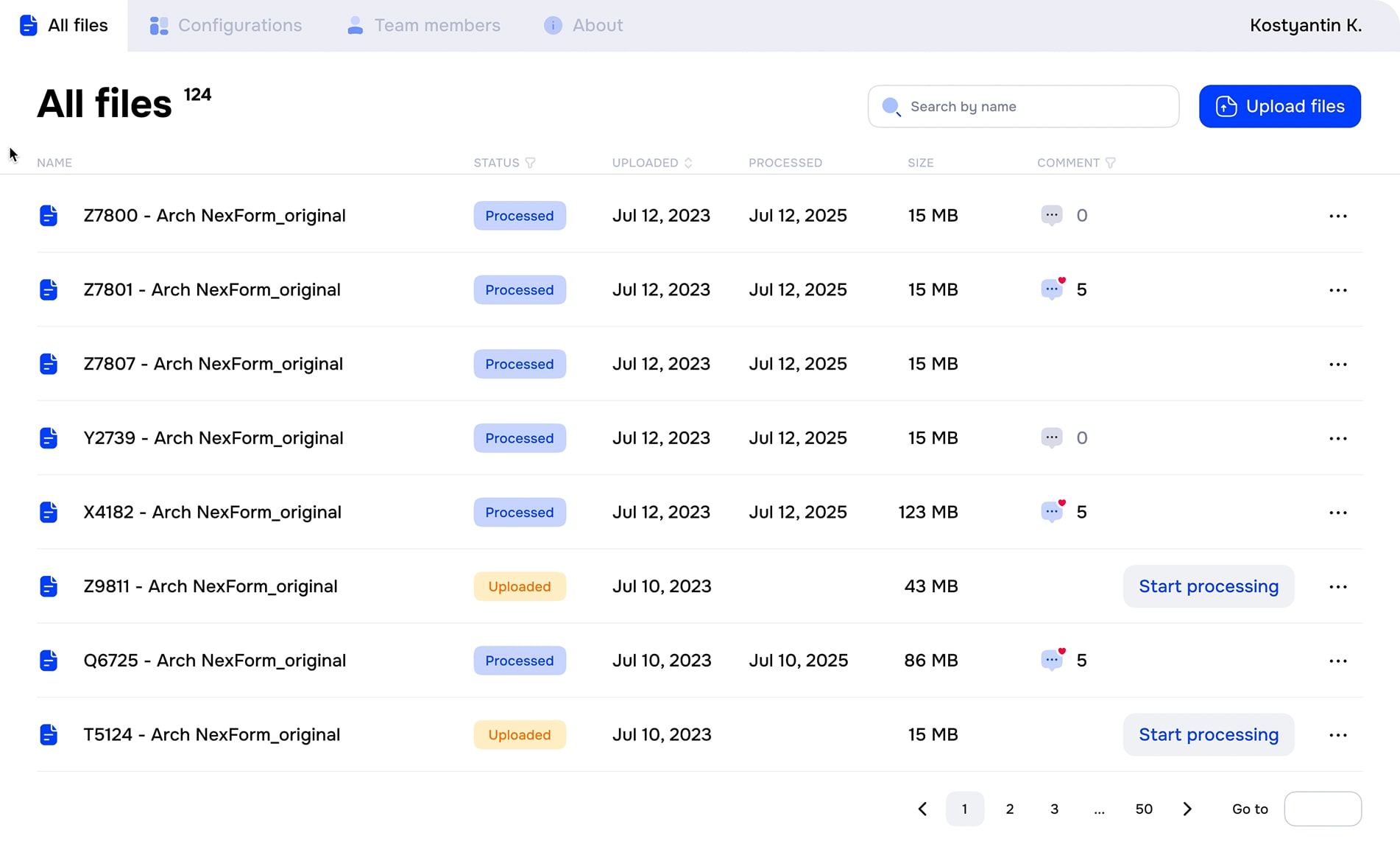Open the Comment column filter
Screen dimensions: 1400x844
[x=1110, y=163]
